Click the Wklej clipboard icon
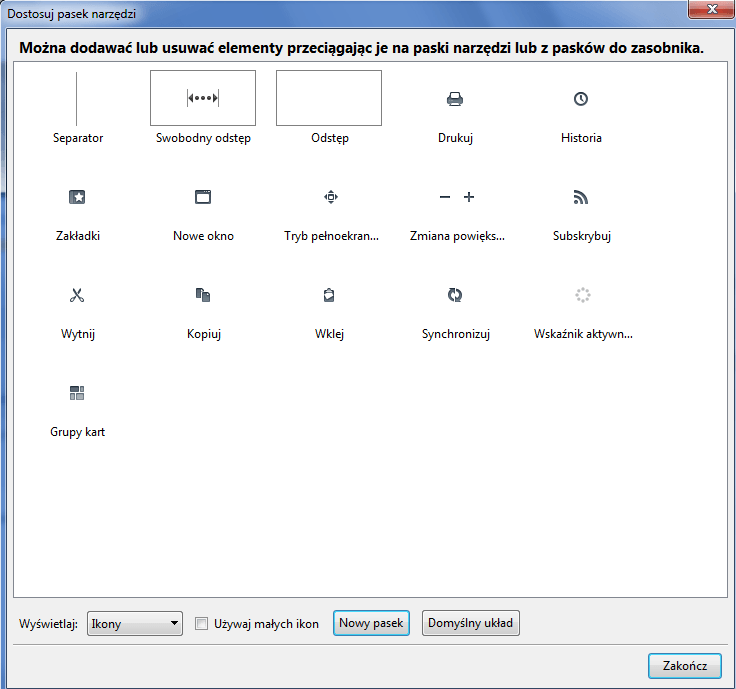 click(329, 295)
